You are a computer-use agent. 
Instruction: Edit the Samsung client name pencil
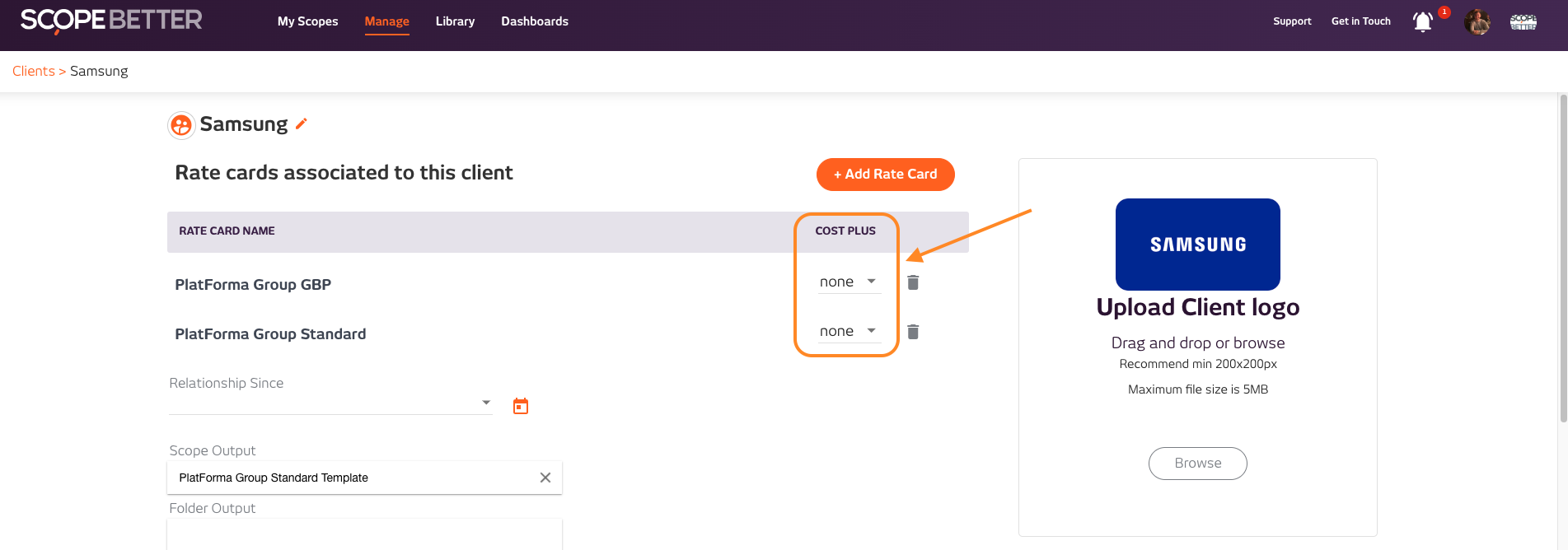coord(302,124)
